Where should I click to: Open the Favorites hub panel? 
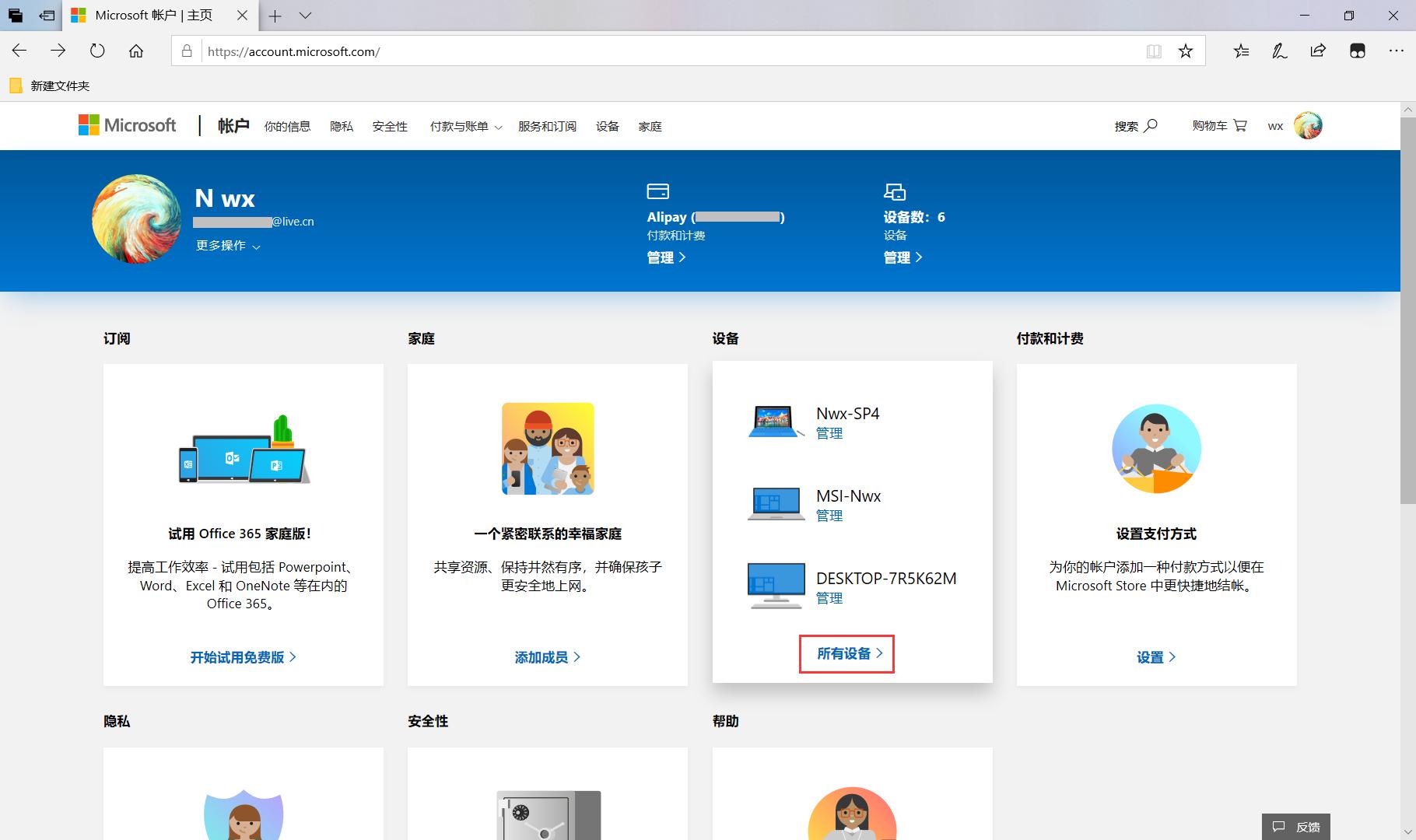tap(1241, 51)
